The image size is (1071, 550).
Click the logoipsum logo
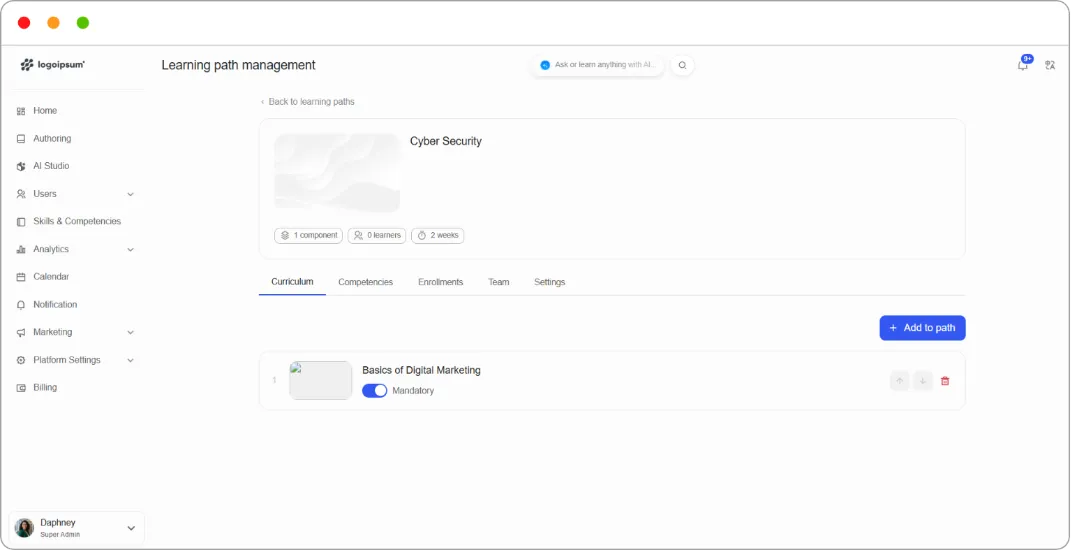coord(53,65)
